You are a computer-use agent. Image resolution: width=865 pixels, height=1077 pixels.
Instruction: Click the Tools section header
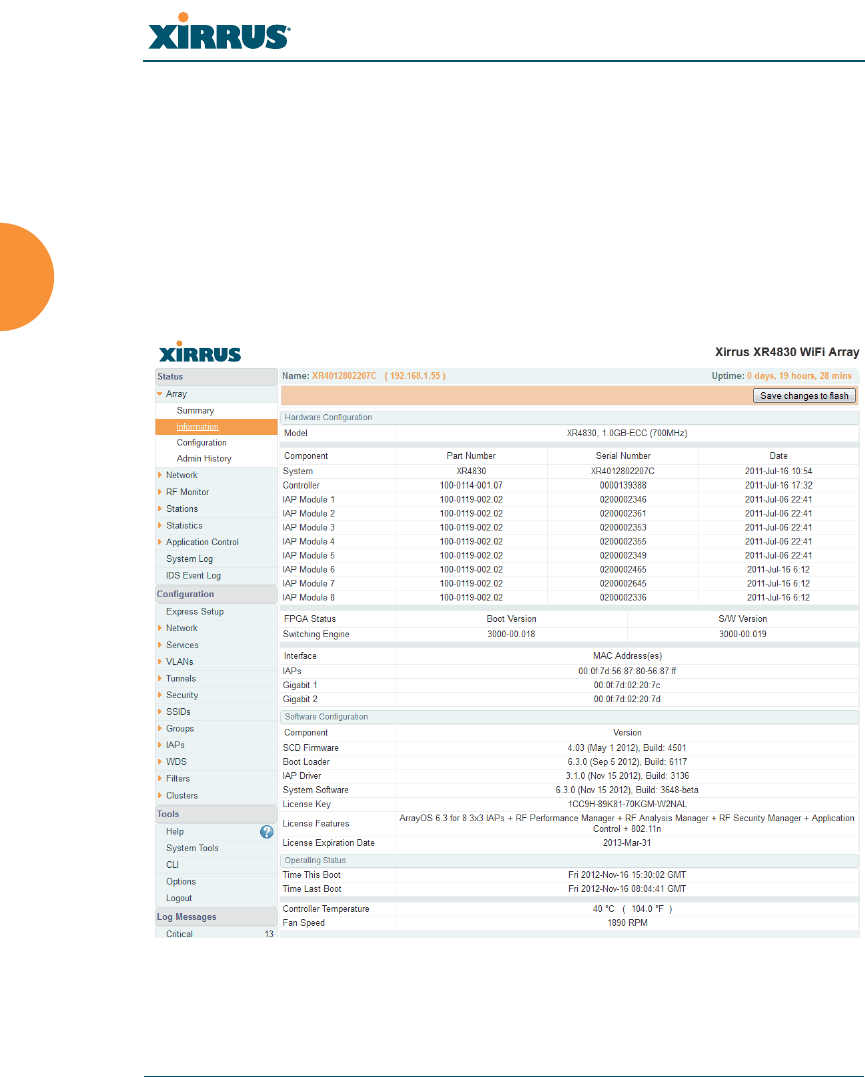216,814
